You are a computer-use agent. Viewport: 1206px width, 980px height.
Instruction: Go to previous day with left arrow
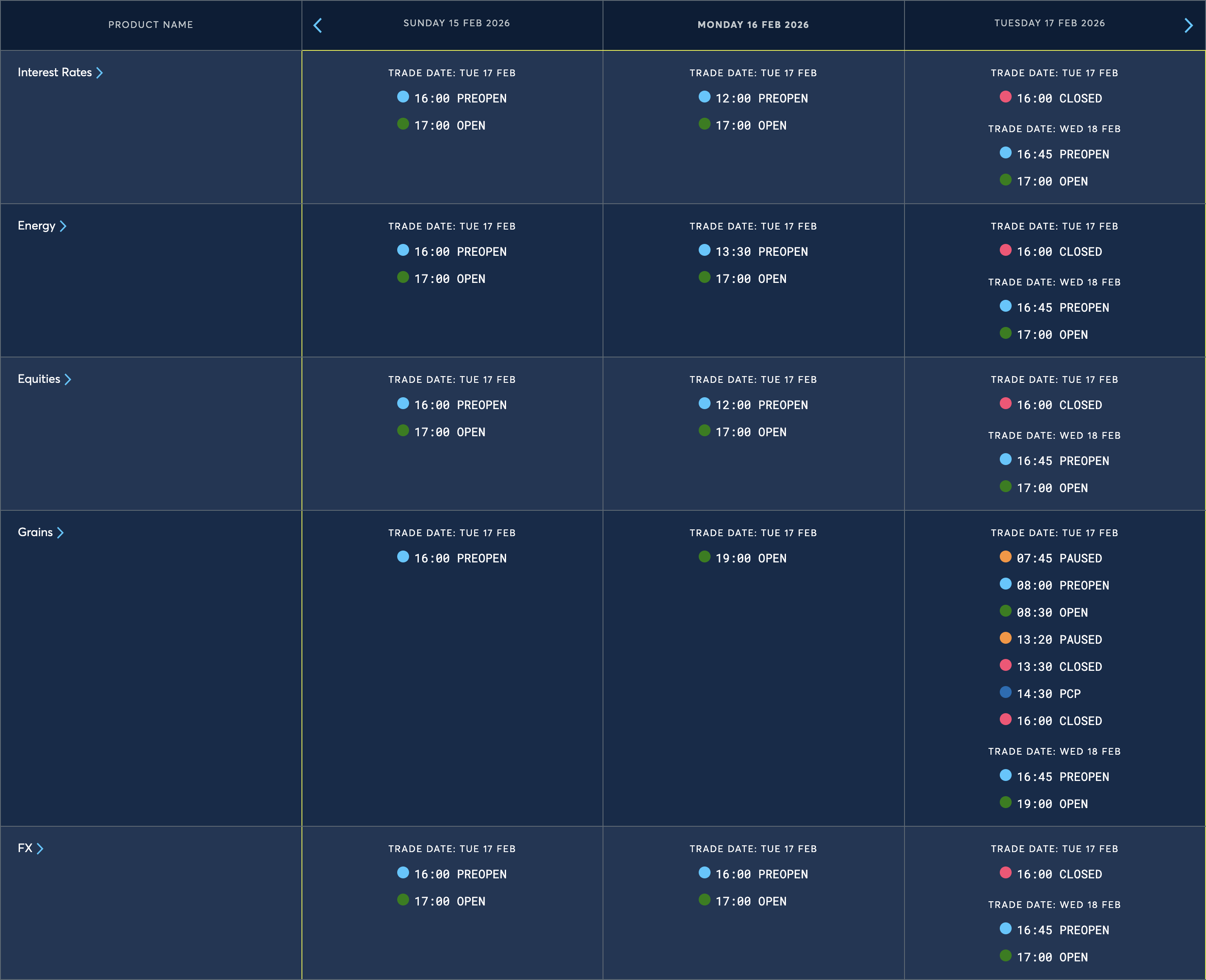(318, 25)
